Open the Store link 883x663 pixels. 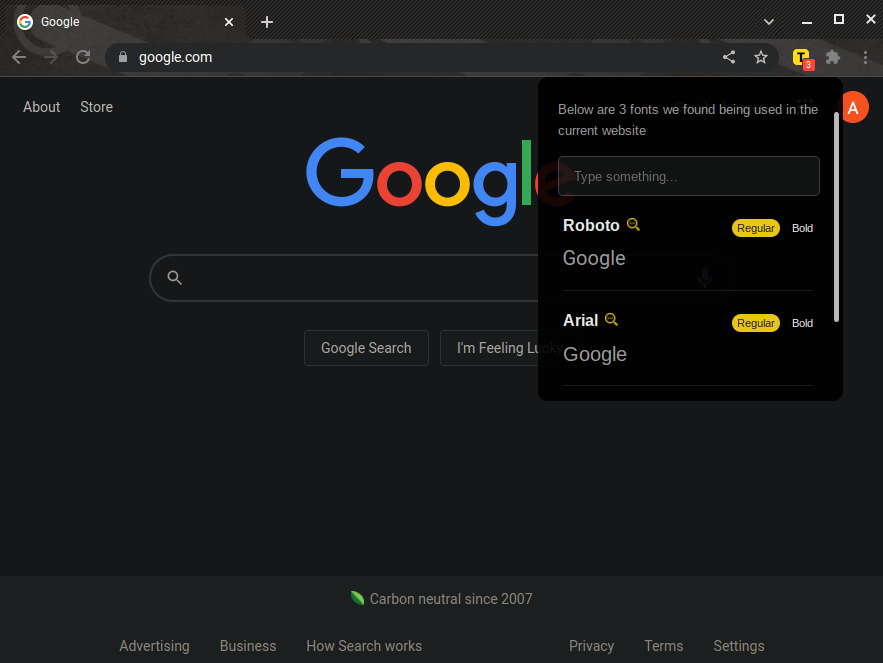[x=96, y=107]
